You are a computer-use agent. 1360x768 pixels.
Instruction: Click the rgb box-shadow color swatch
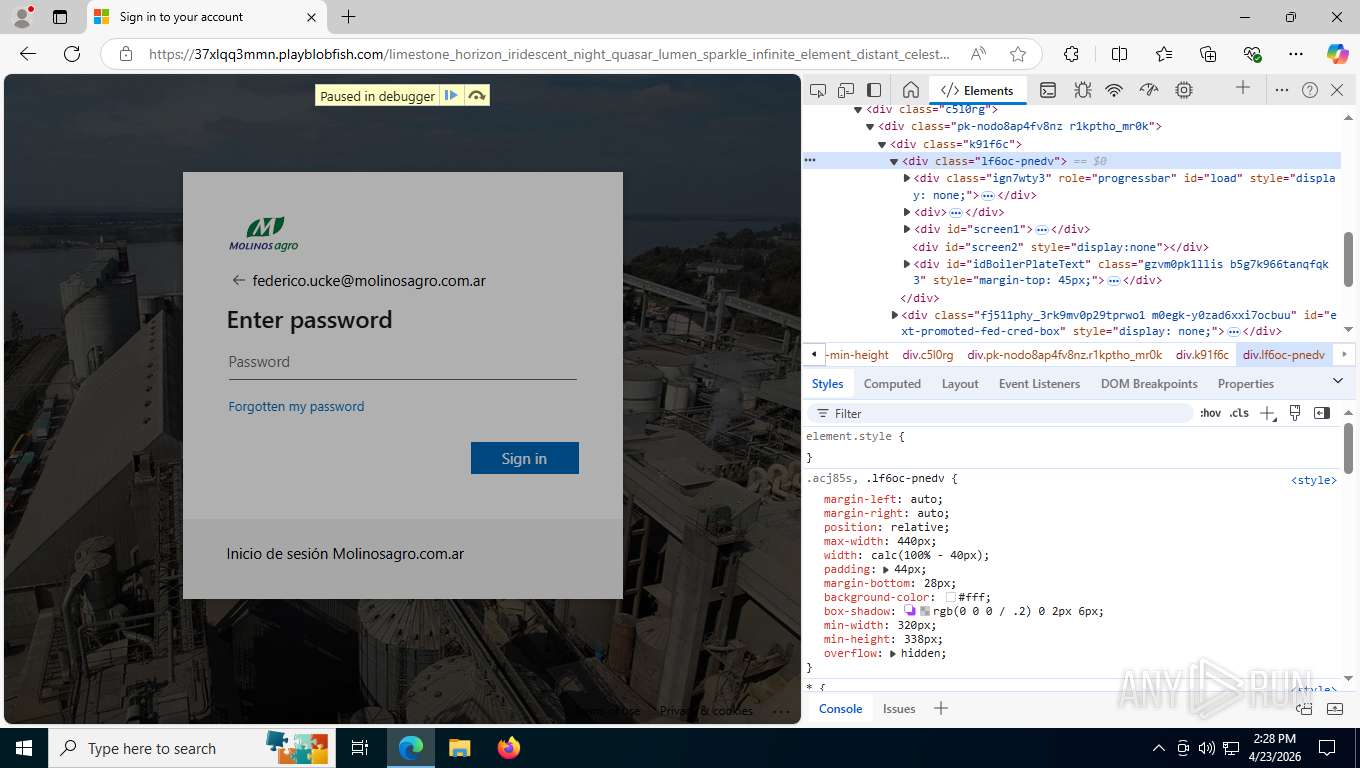925,611
